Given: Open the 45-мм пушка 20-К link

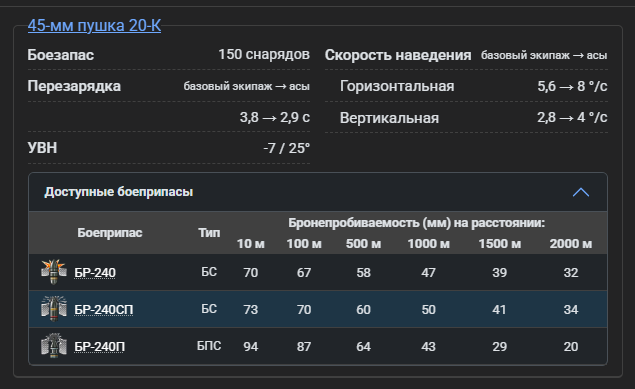Looking at the screenshot, I should coord(94,26).
